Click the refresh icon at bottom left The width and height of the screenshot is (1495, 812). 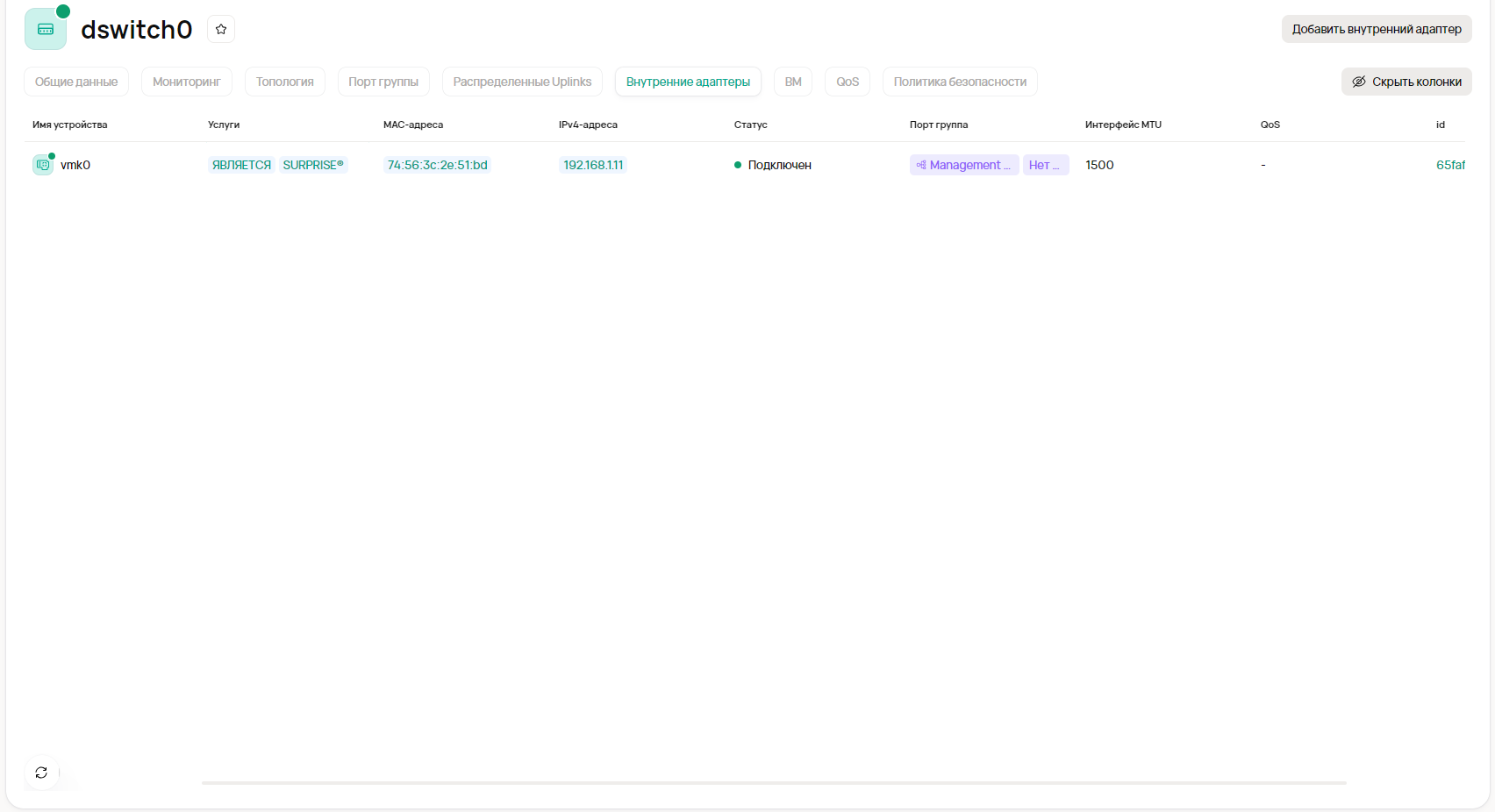[x=41, y=773]
